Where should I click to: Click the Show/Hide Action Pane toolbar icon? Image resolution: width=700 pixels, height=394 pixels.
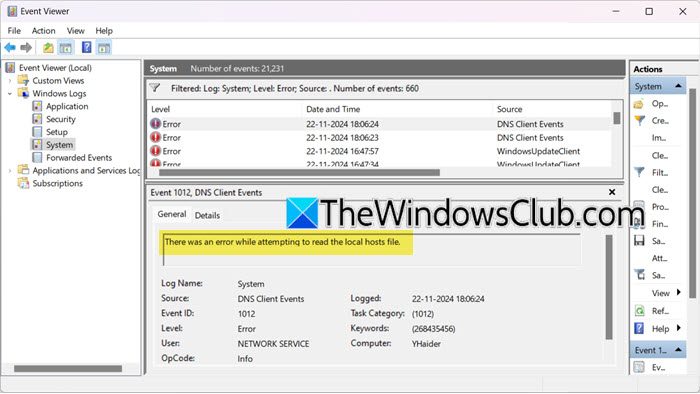[x=104, y=47]
